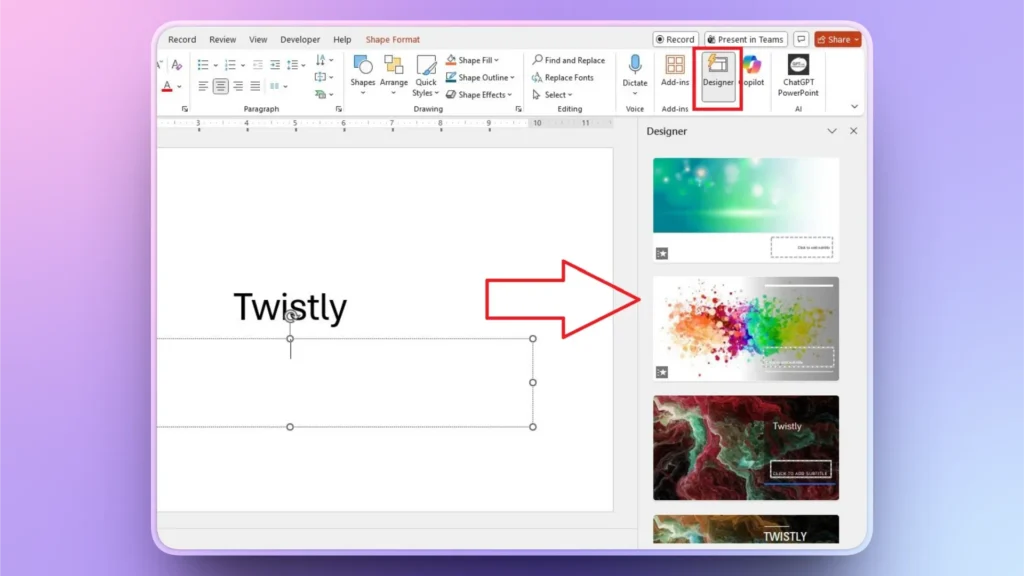Open the Share button

[837, 39]
